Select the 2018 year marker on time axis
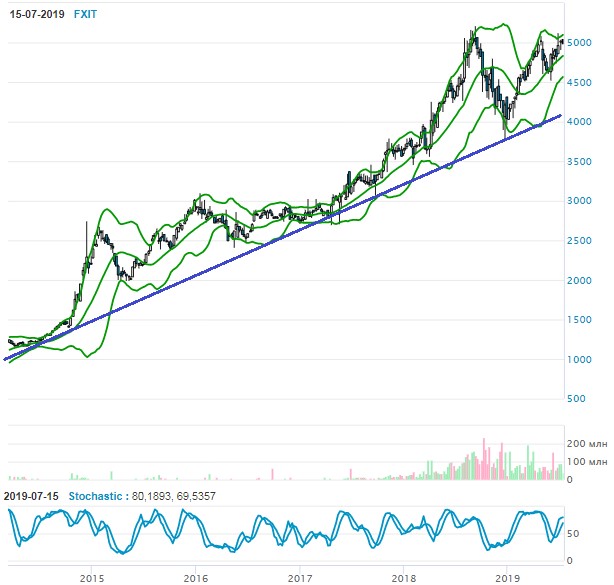The width and height of the screenshot is (614, 585). tap(404, 577)
